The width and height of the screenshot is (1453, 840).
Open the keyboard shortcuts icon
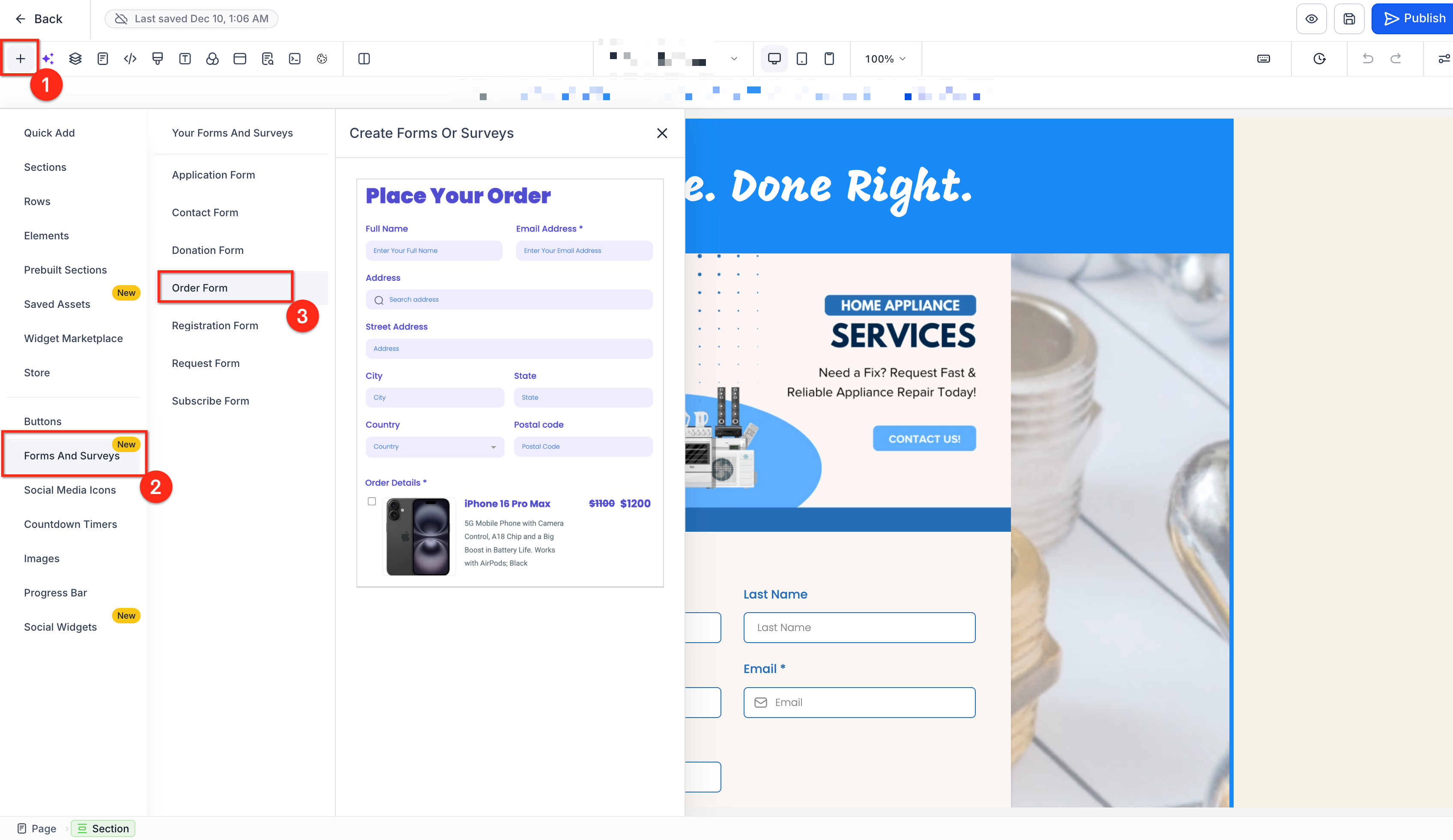point(1263,58)
